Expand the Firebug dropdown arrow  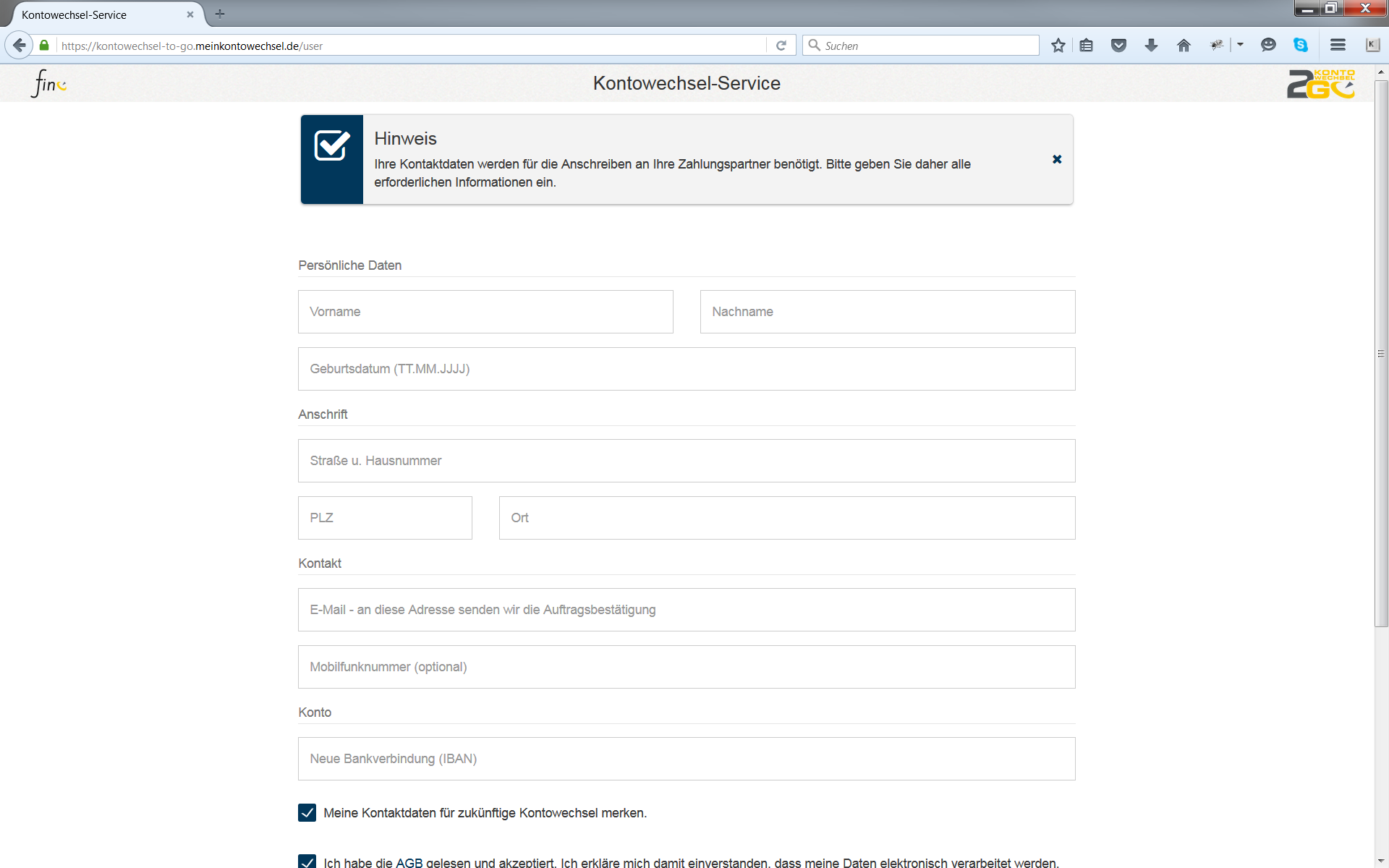coord(1240,46)
